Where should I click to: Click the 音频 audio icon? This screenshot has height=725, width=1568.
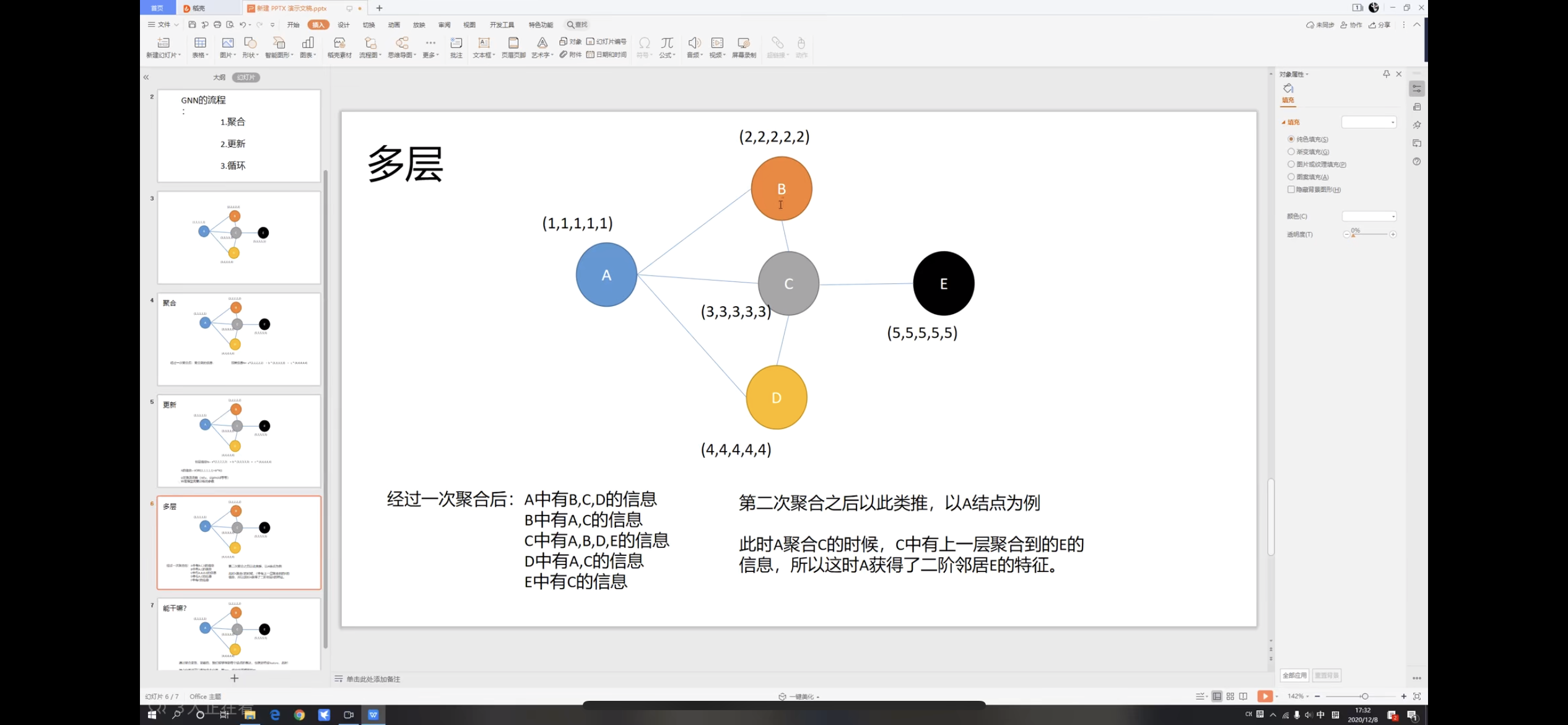[x=694, y=43]
